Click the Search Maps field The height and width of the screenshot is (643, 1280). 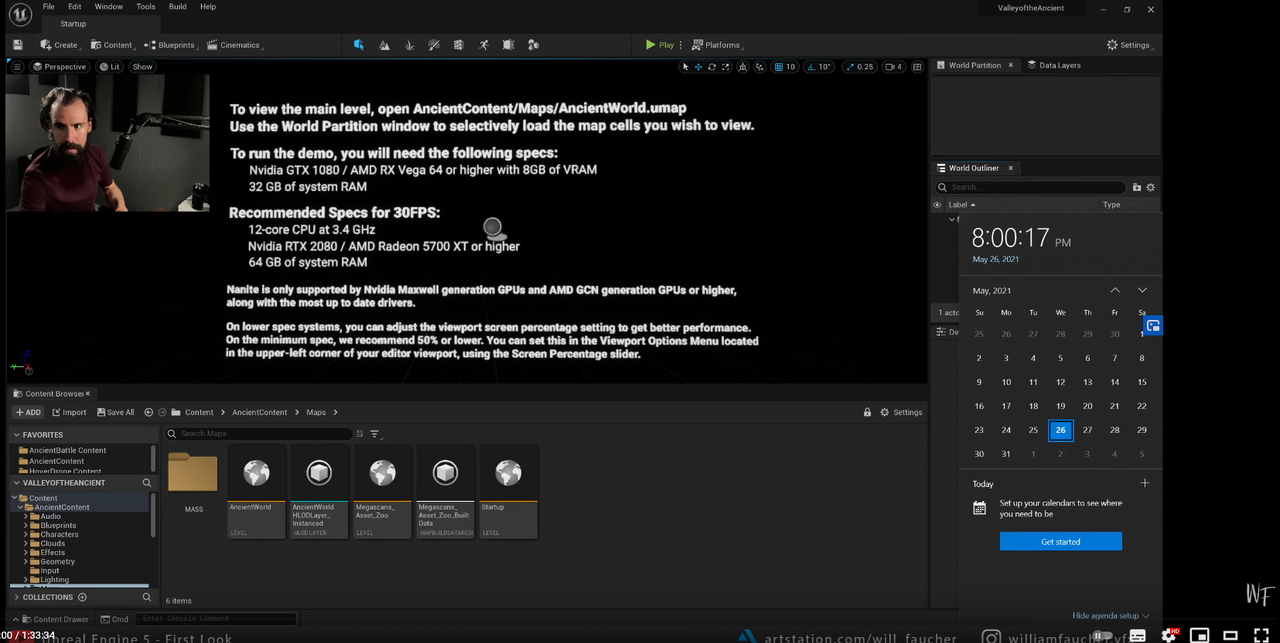259,434
